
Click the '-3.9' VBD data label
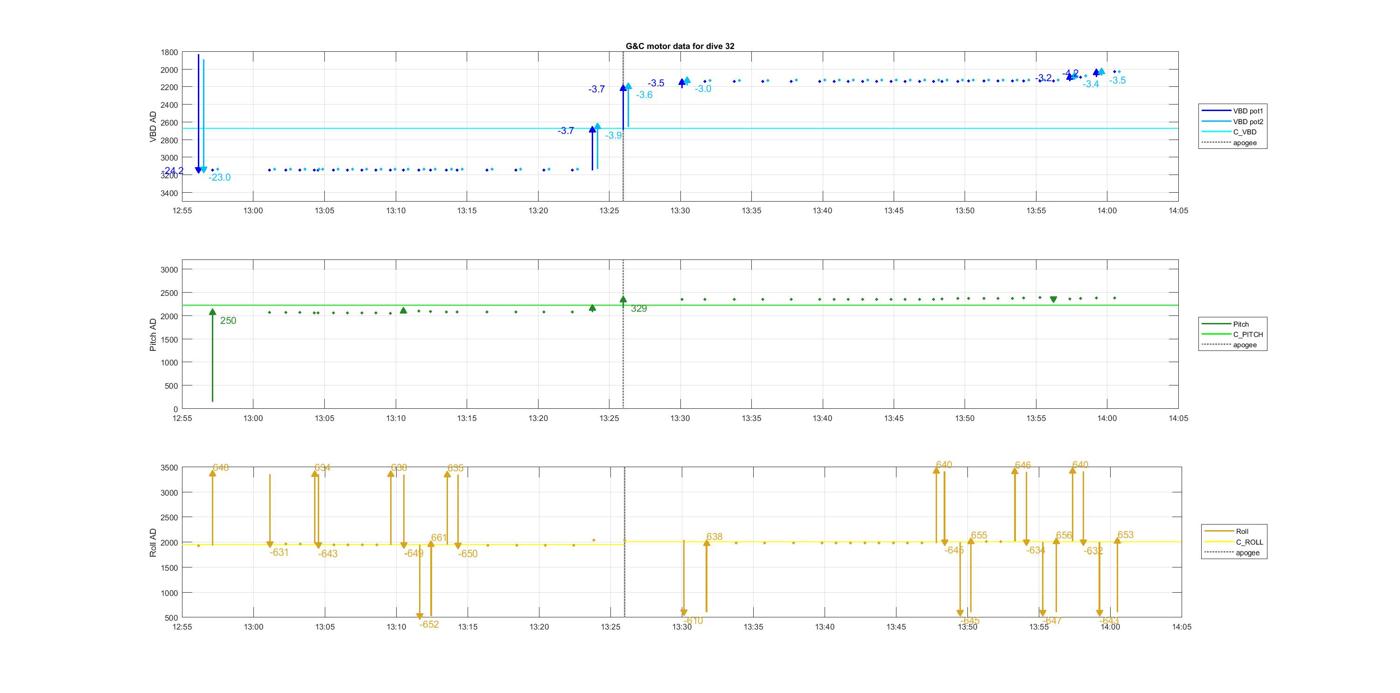click(x=613, y=135)
